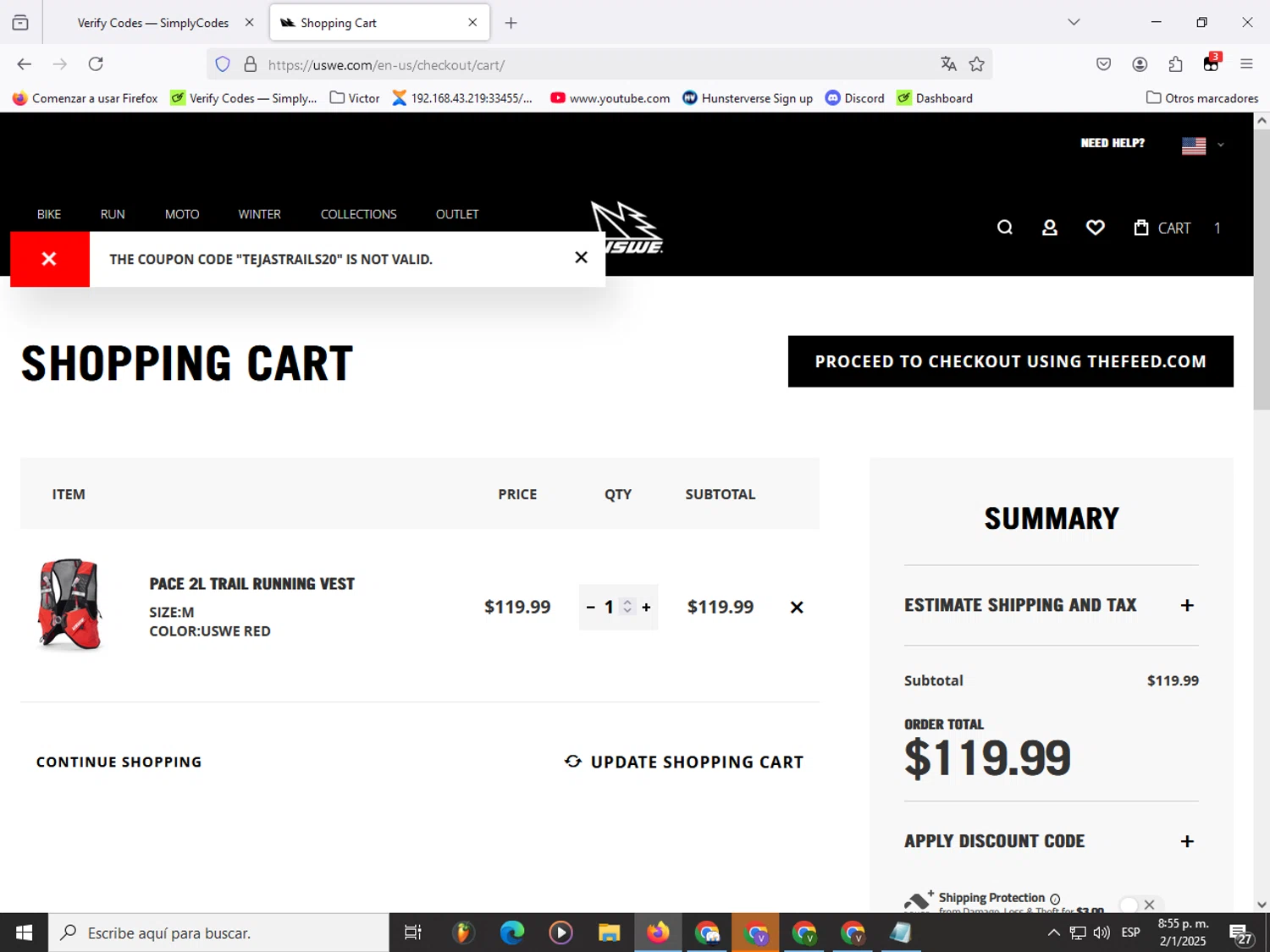Go back in browser history
1270x952 pixels.
tap(24, 63)
